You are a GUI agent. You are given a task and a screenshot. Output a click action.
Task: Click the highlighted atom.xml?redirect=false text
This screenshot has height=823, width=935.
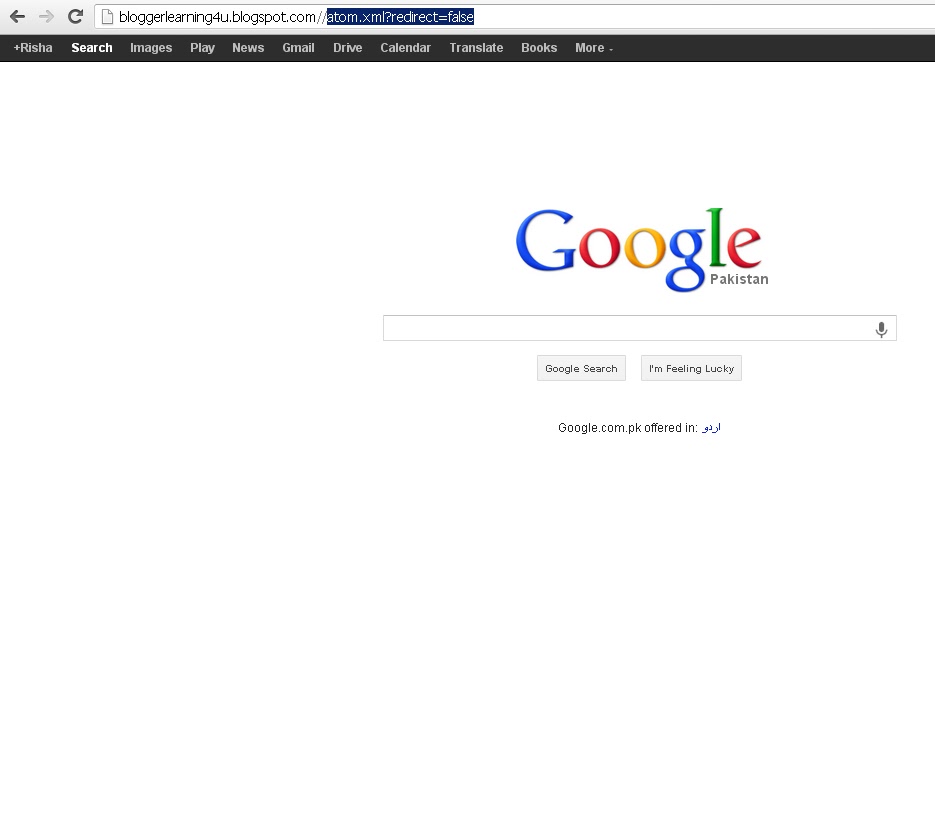pos(400,17)
